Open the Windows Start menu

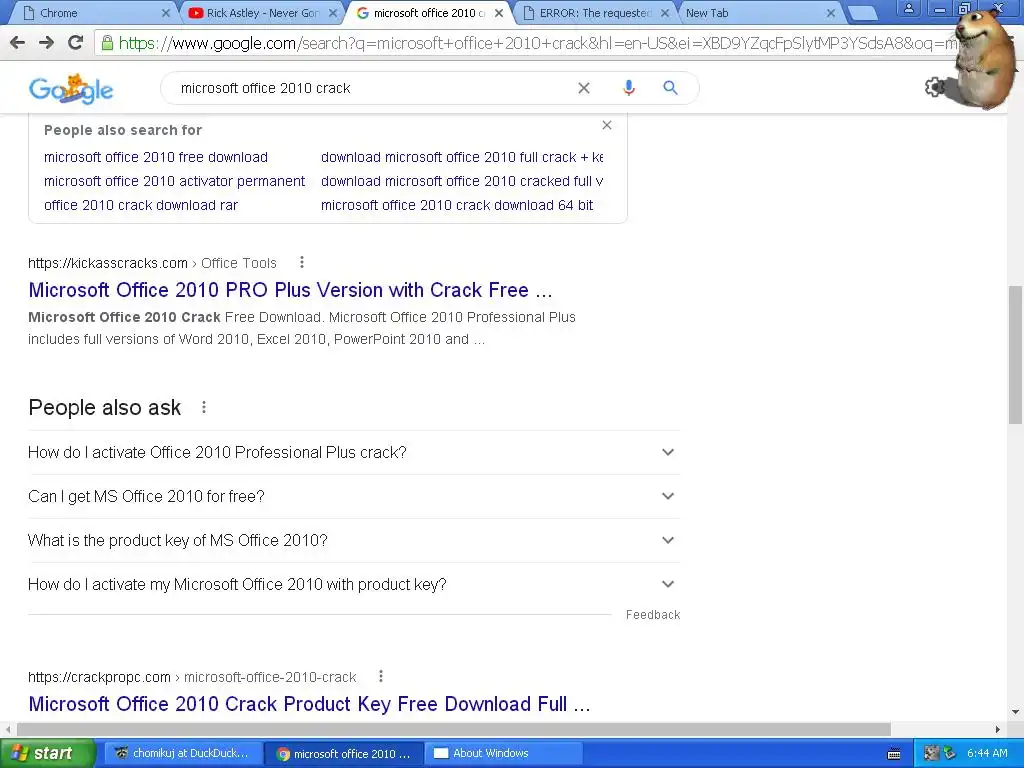coord(47,754)
